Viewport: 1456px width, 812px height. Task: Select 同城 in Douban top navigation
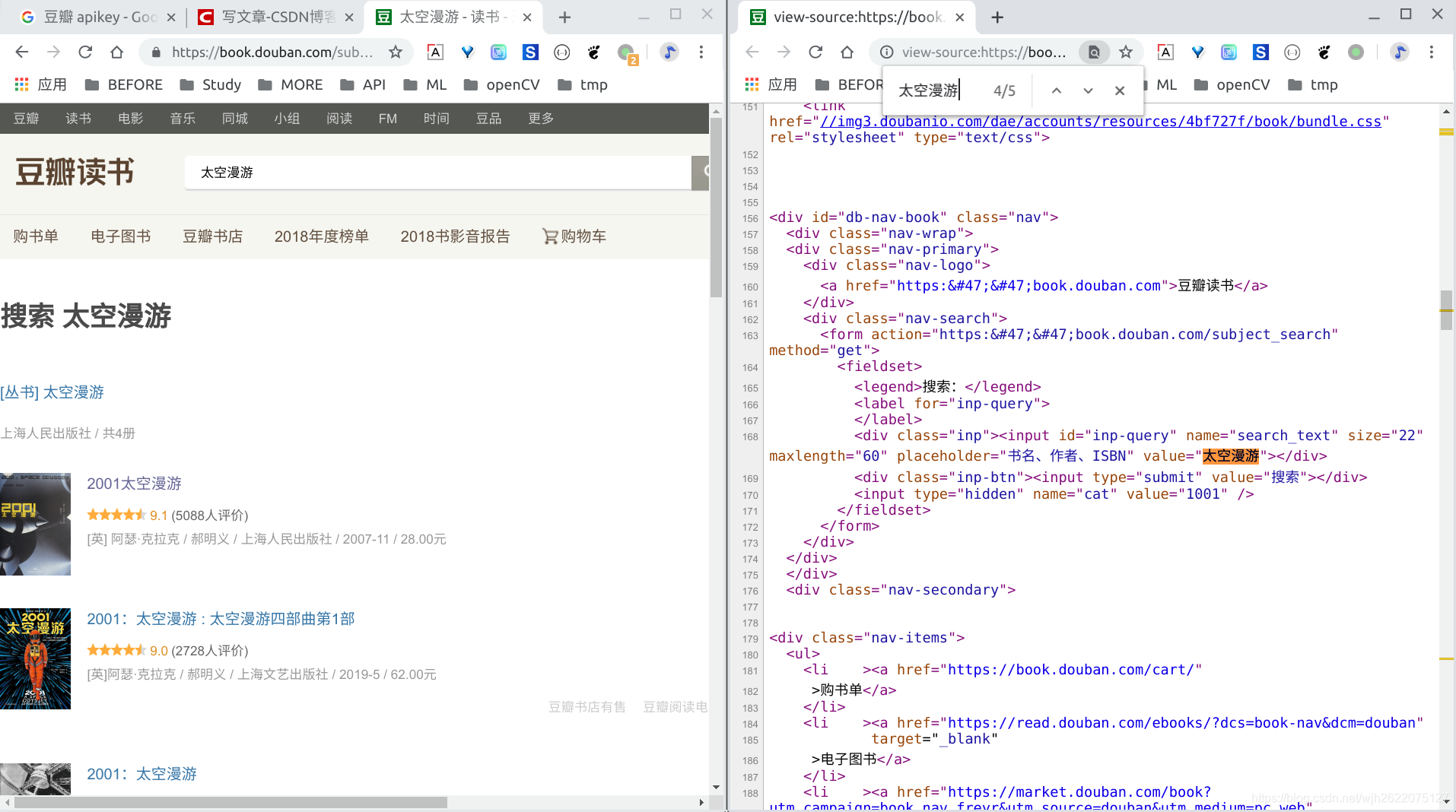tap(235, 119)
